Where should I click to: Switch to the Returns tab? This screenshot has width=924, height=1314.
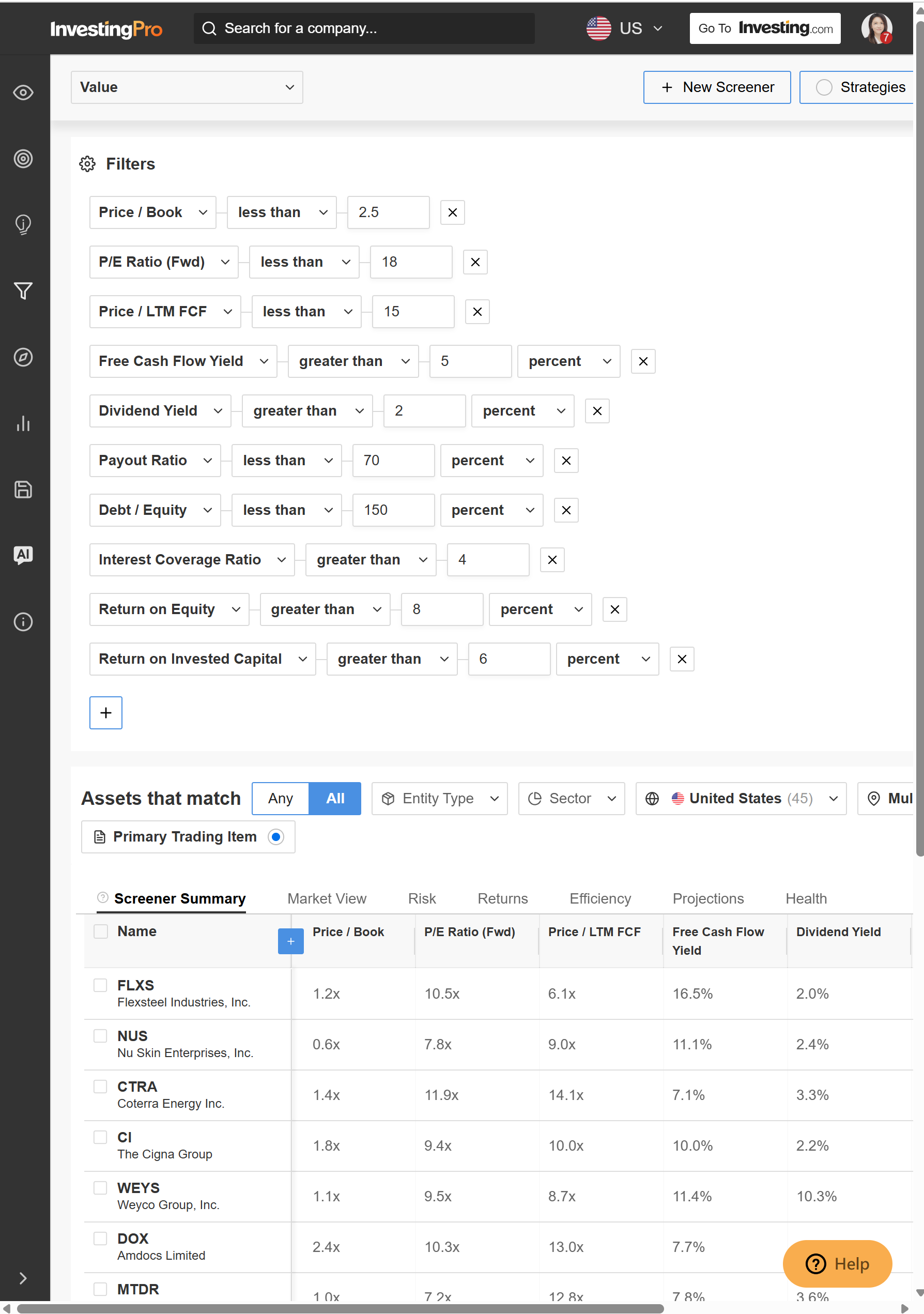tap(502, 898)
